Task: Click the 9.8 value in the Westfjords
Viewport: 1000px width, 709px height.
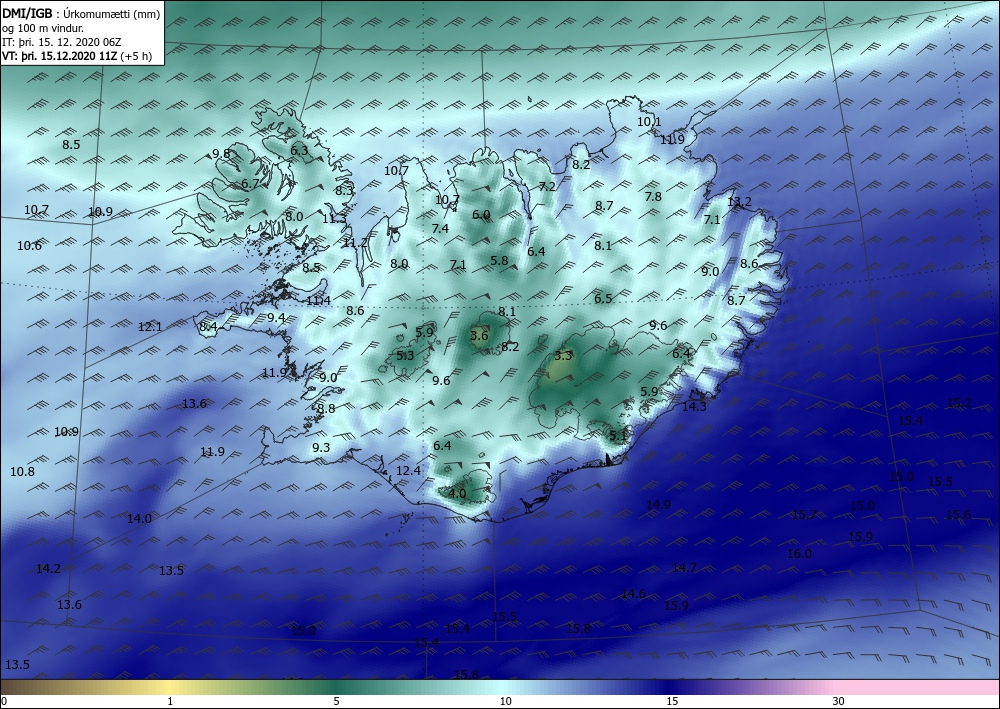Action: [221, 153]
